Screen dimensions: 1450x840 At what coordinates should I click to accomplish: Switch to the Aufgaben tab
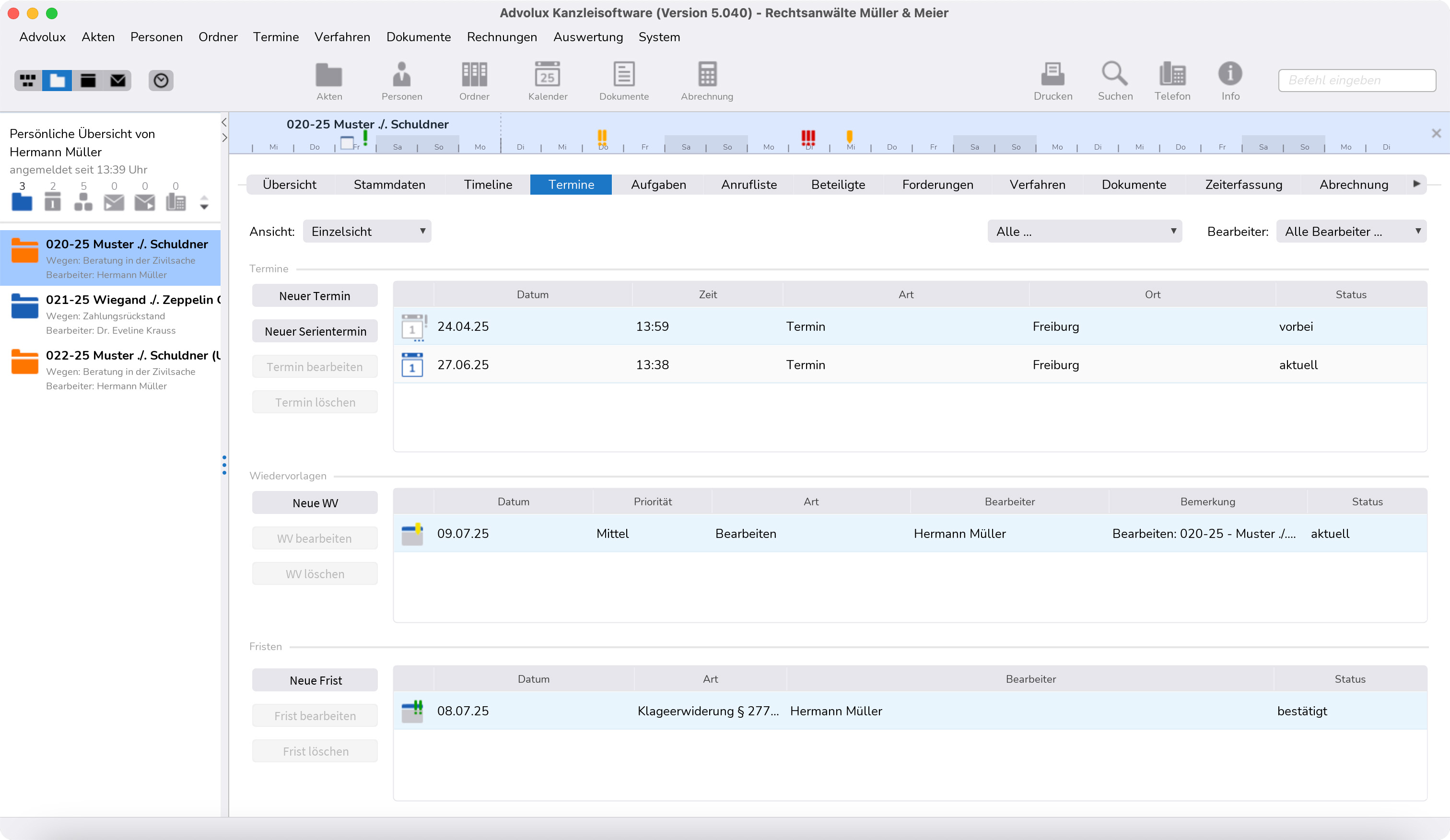(658, 185)
